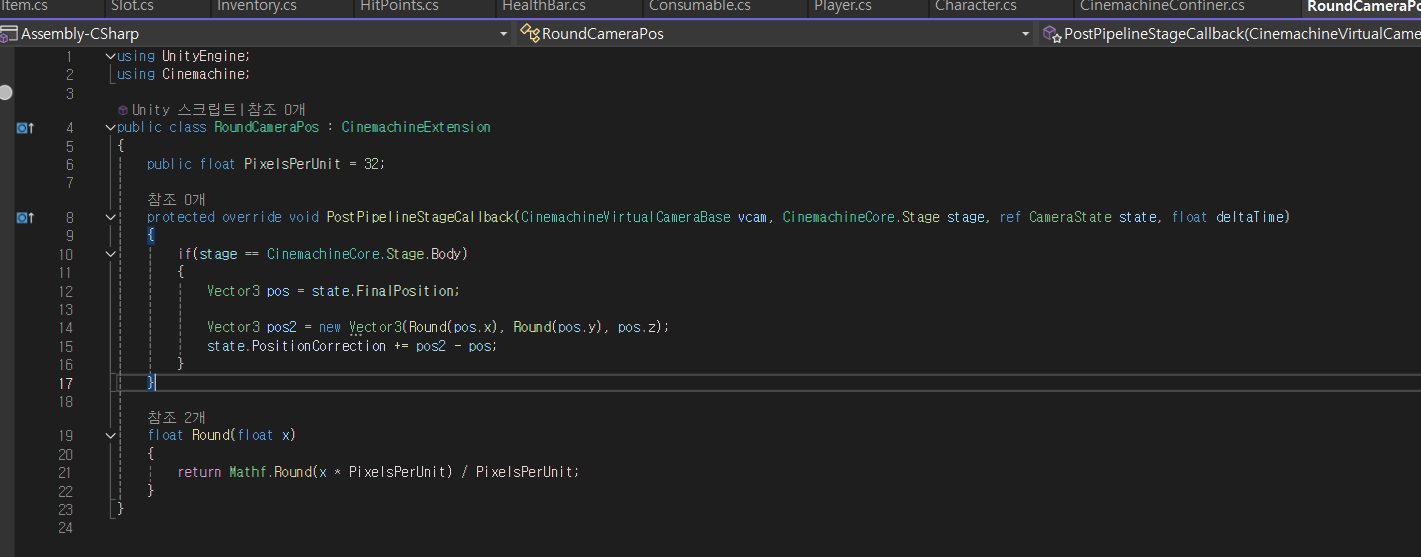Click the Assembly-CSharp project icon

8,34
